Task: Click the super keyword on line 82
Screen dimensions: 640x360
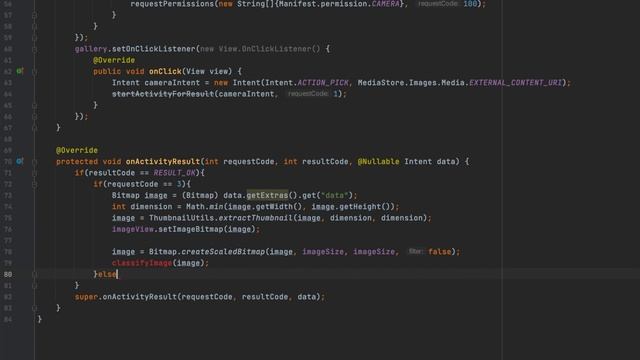Action: [86, 297]
